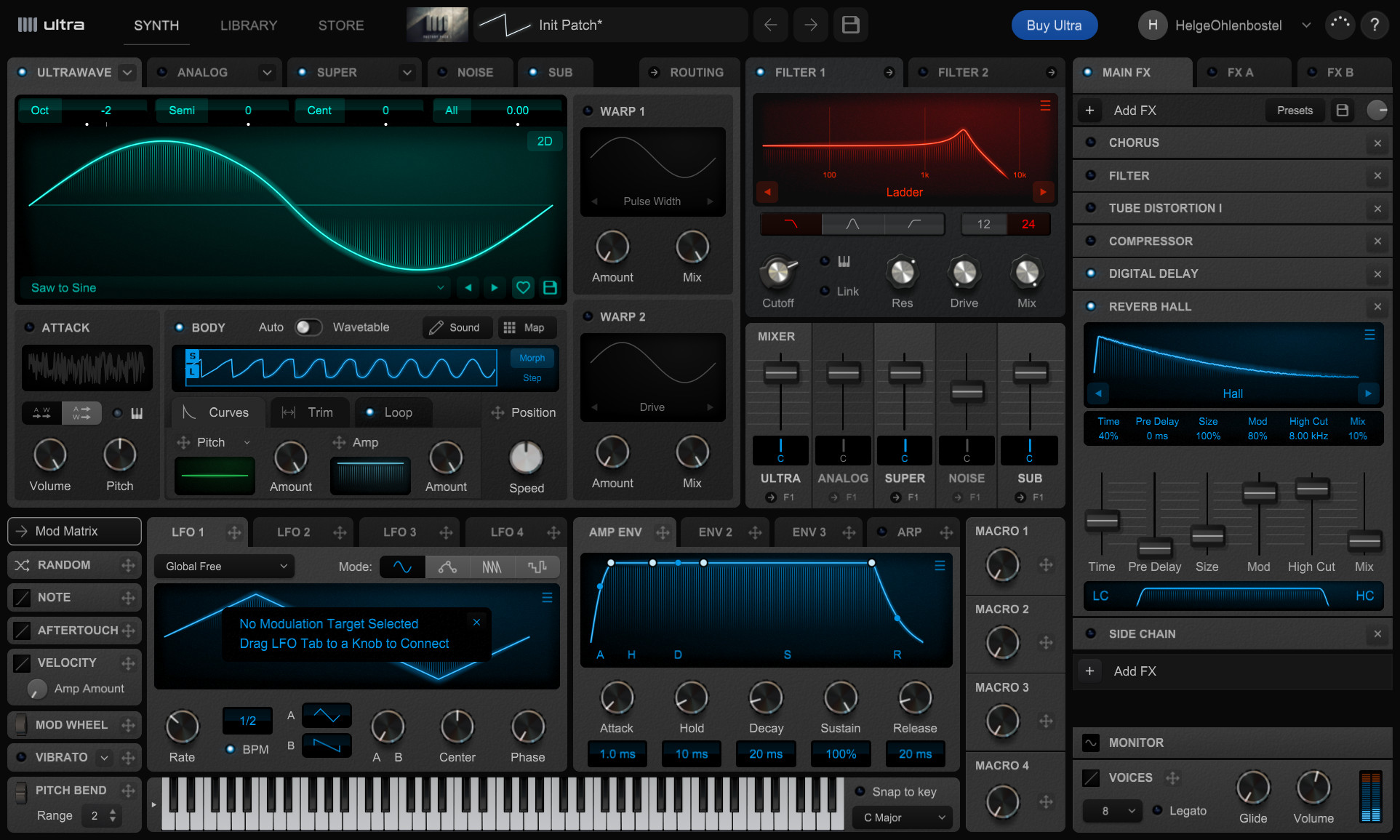1400x840 pixels.
Task: Enable the Snap to key option
Action: coord(860,791)
